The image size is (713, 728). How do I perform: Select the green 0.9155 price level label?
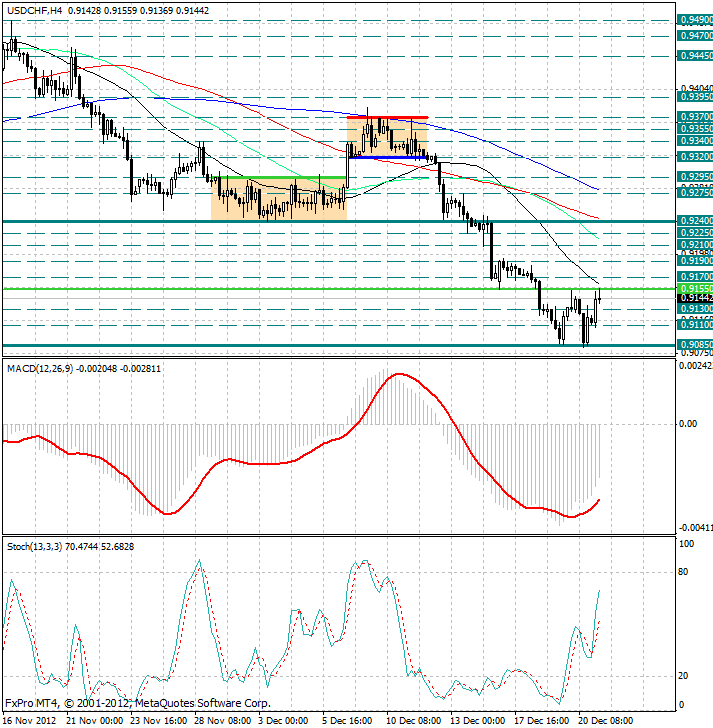[x=695, y=288]
